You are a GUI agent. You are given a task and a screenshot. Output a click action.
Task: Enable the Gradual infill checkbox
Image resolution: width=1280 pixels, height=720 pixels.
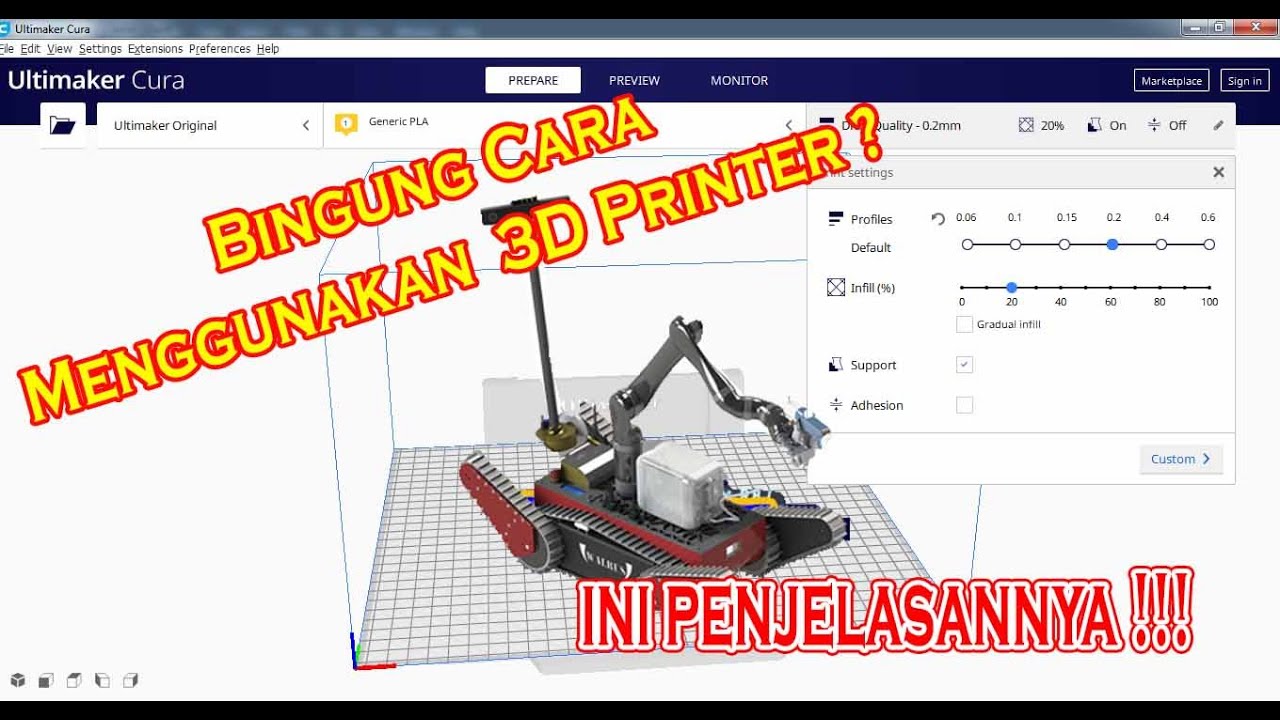tap(964, 324)
